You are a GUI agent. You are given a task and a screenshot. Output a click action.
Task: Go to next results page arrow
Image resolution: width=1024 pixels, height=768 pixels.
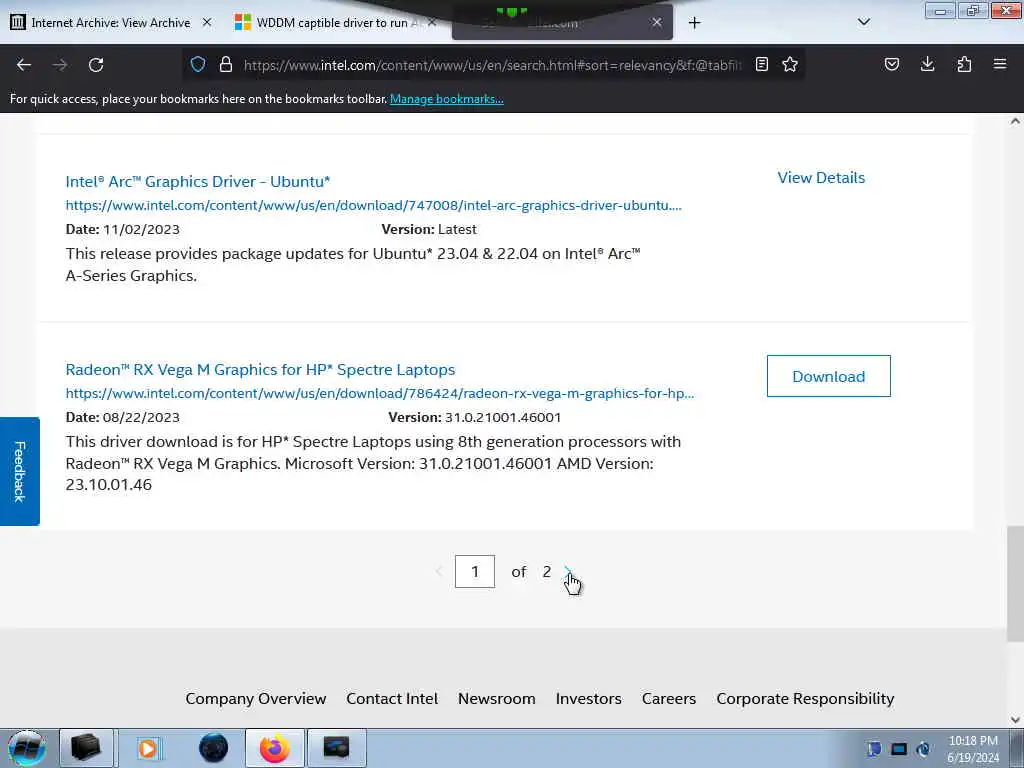click(568, 571)
